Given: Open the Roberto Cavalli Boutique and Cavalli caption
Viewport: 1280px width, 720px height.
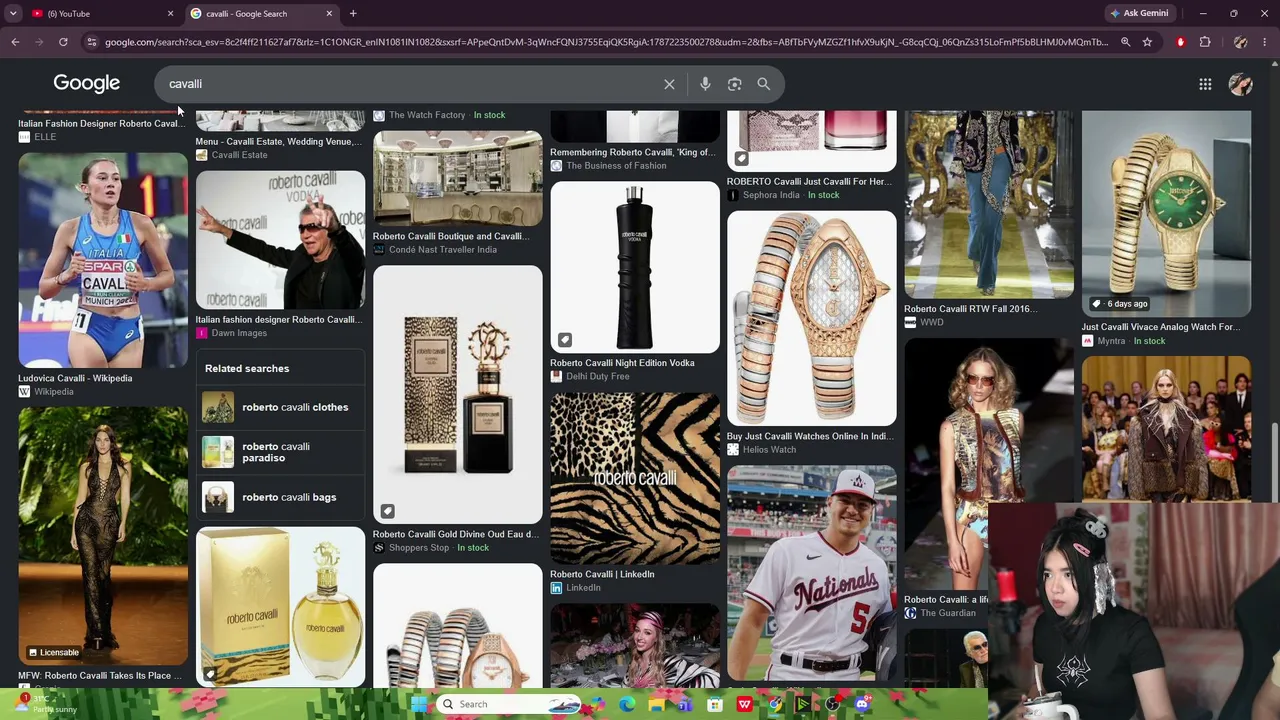Looking at the screenshot, I should [x=451, y=237].
